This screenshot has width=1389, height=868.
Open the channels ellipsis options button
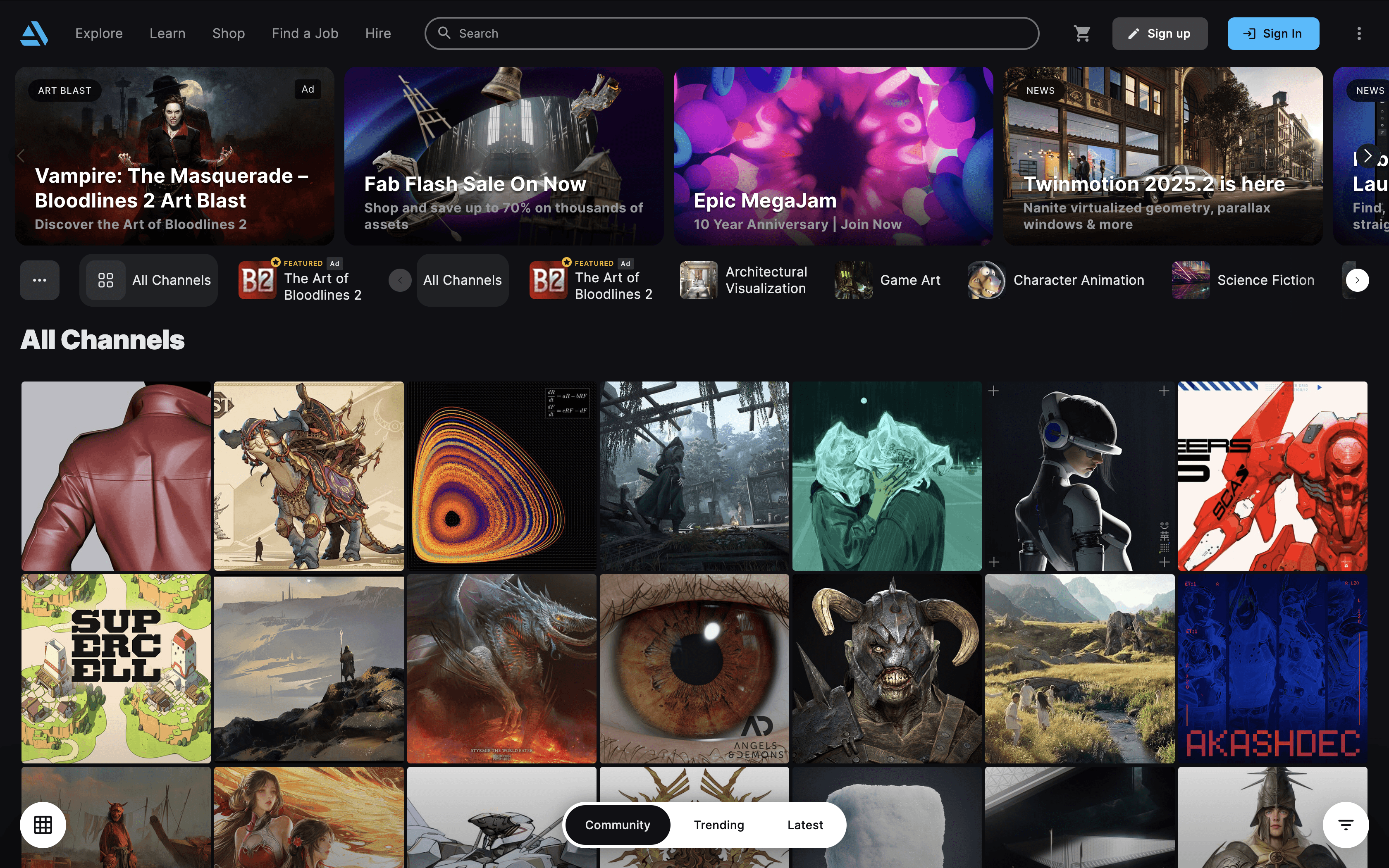pyautogui.click(x=40, y=280)
